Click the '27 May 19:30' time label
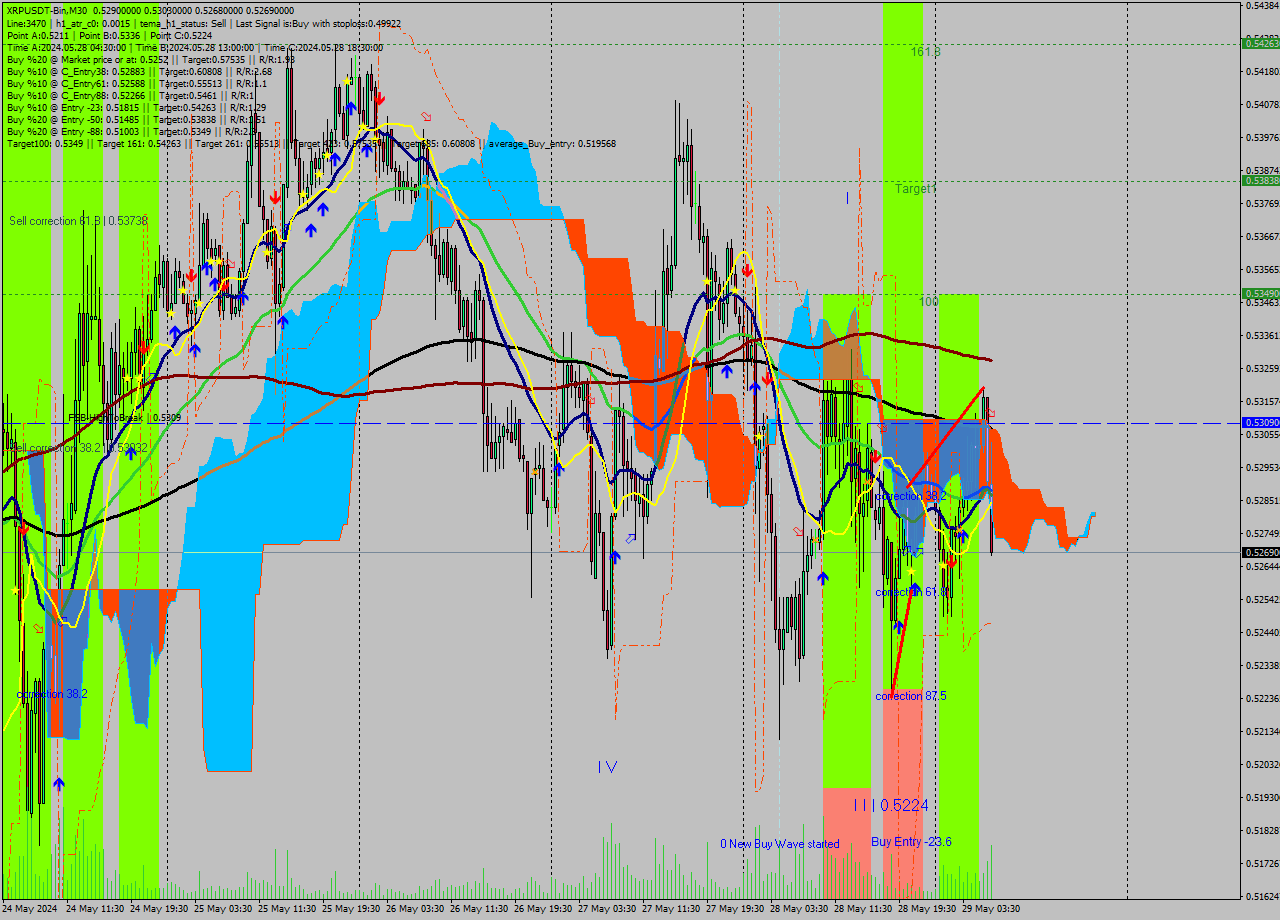 pyautogui.click(x=735, y=909)
